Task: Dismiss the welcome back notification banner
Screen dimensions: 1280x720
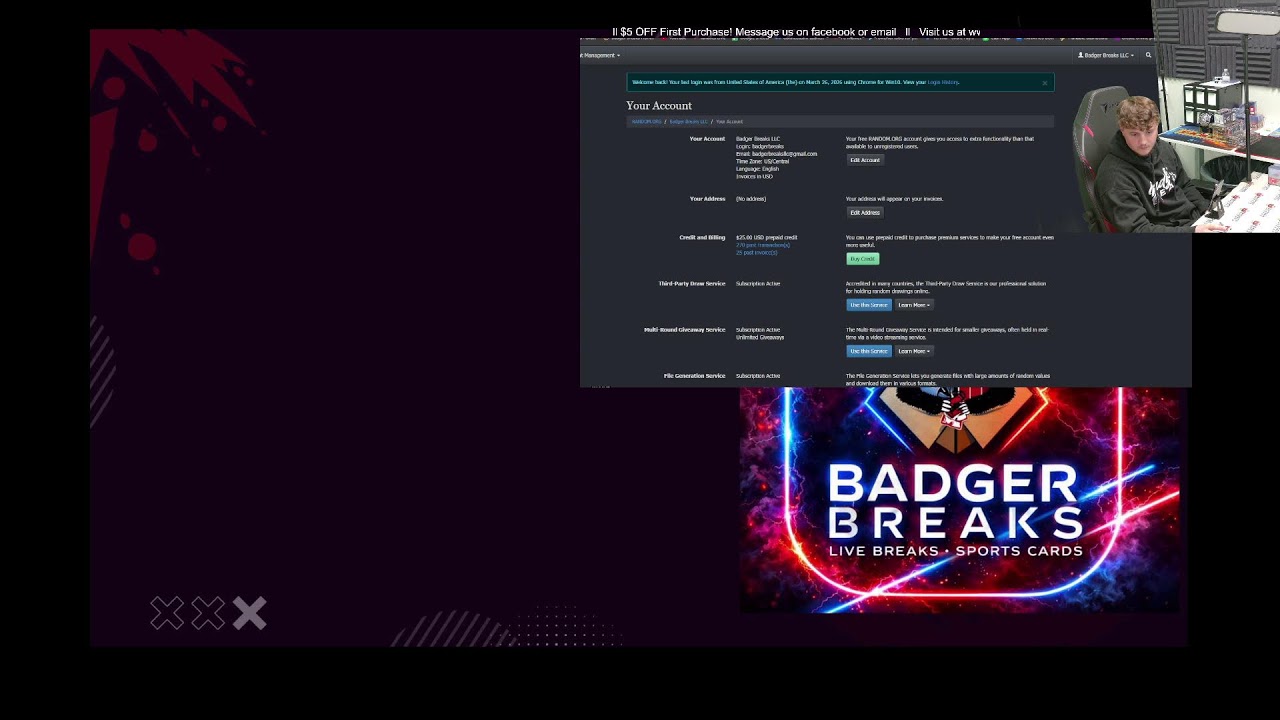Action: pyautogui.click(x=1045, y=83)
